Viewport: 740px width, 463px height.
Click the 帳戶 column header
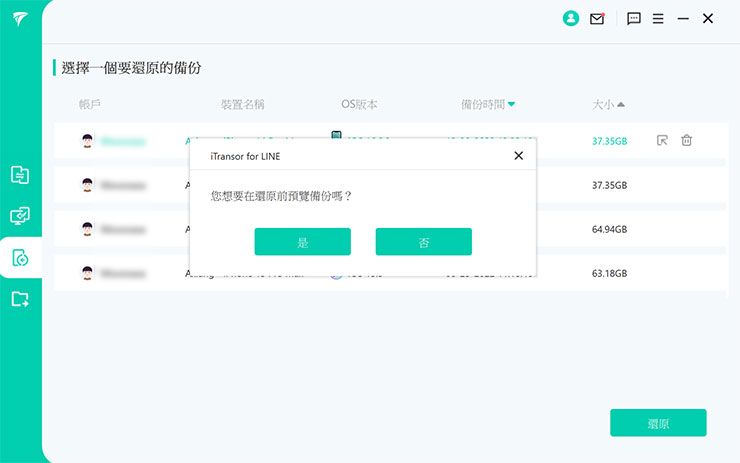pyautogui.click(x=90, y=104)
